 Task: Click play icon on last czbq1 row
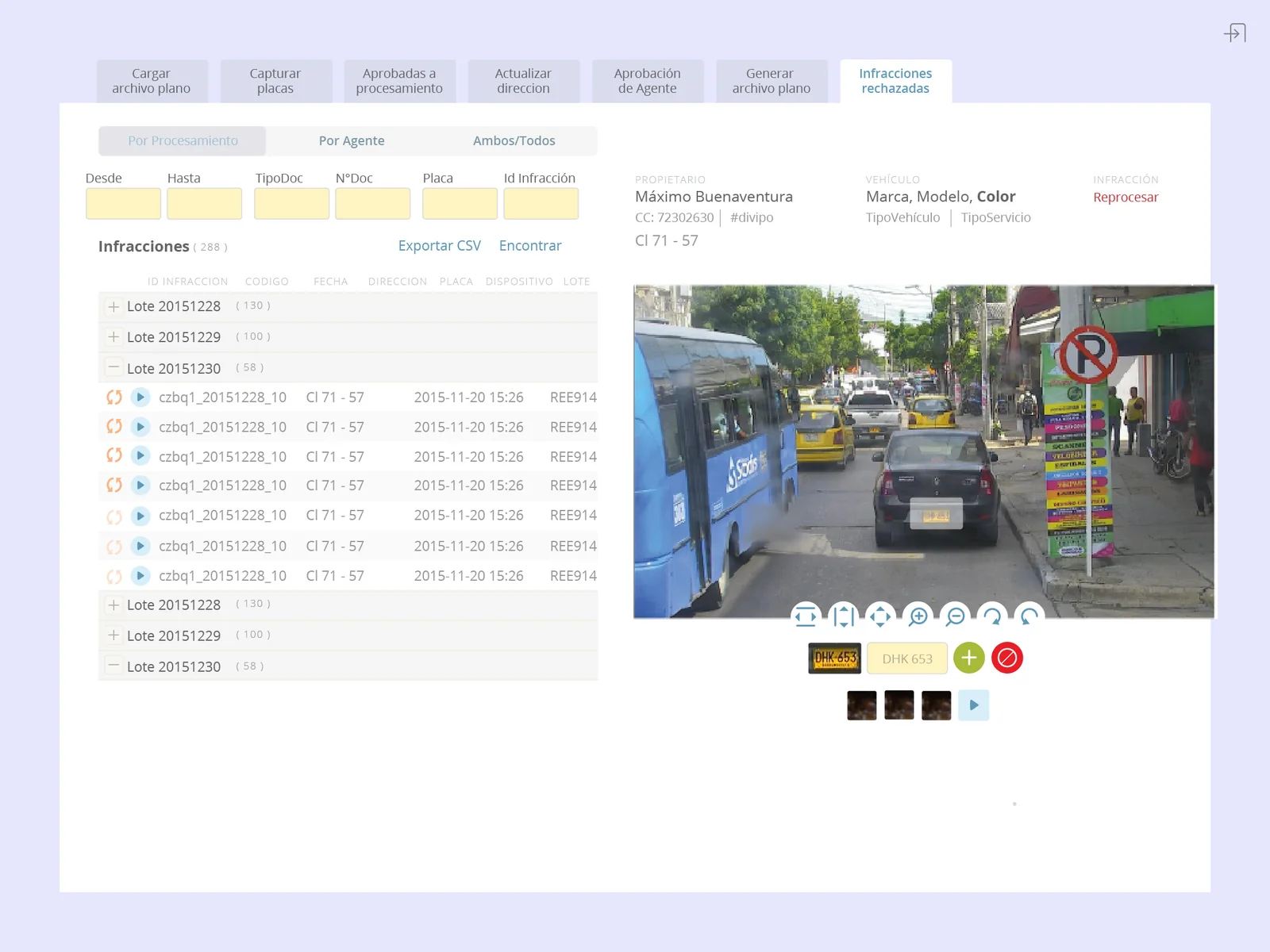(x=140, y=576)
